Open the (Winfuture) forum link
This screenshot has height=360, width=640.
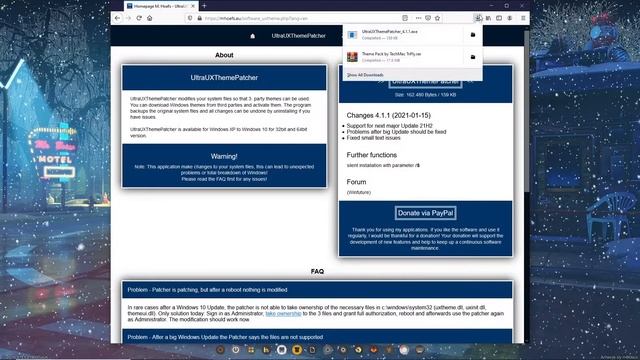coord(359,192)
